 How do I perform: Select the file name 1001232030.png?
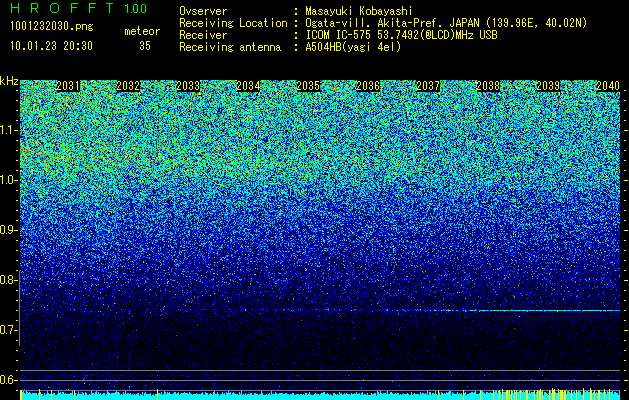[52, 27]
